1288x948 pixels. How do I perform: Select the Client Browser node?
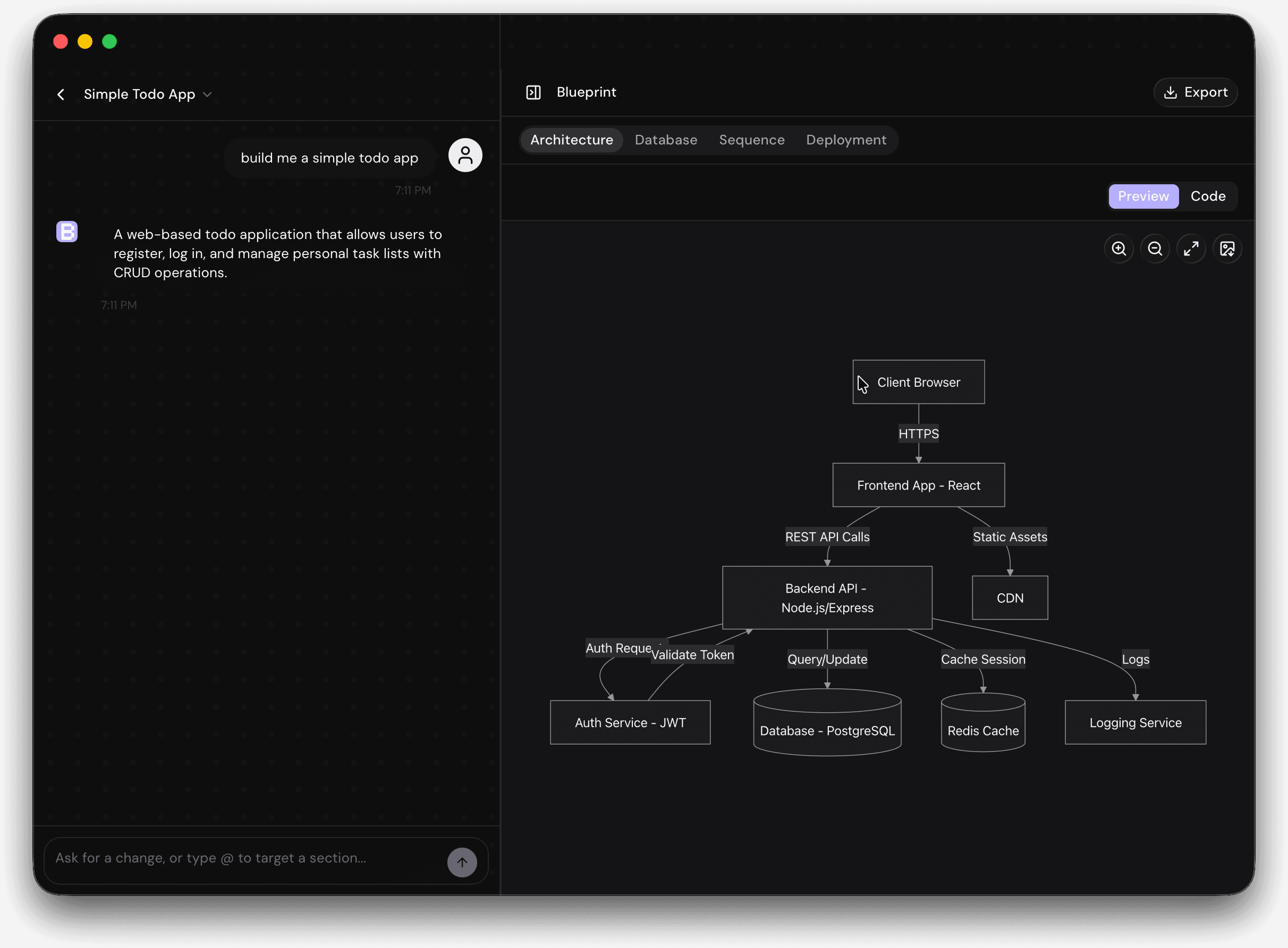(x=918, y=382)
